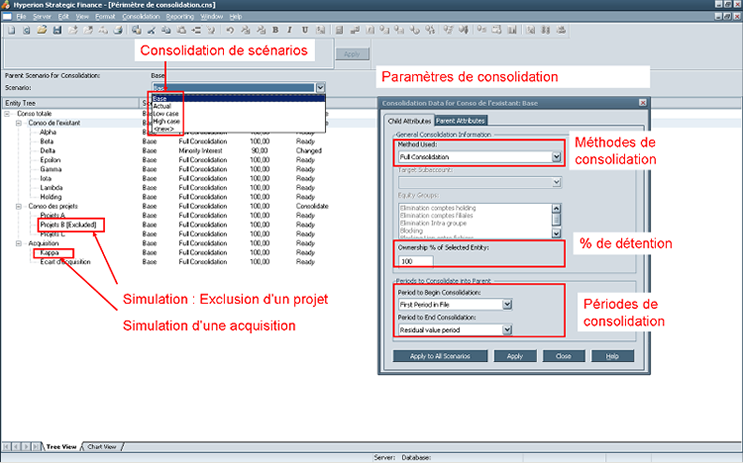Click the Equity Groups list scroll-up arrow
This screenshot has width=743, height=463.
tap(556, 208)
